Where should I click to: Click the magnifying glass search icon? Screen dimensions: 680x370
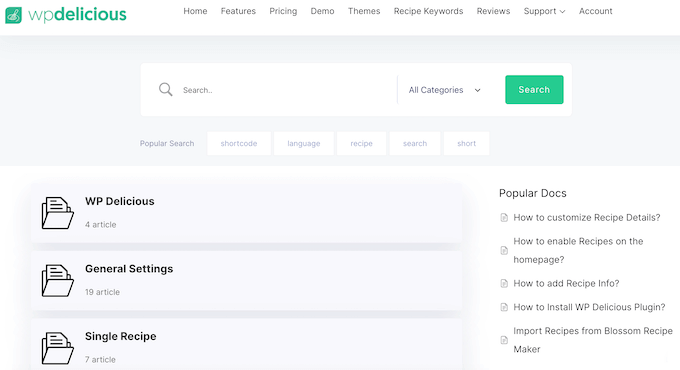point(165,89)
